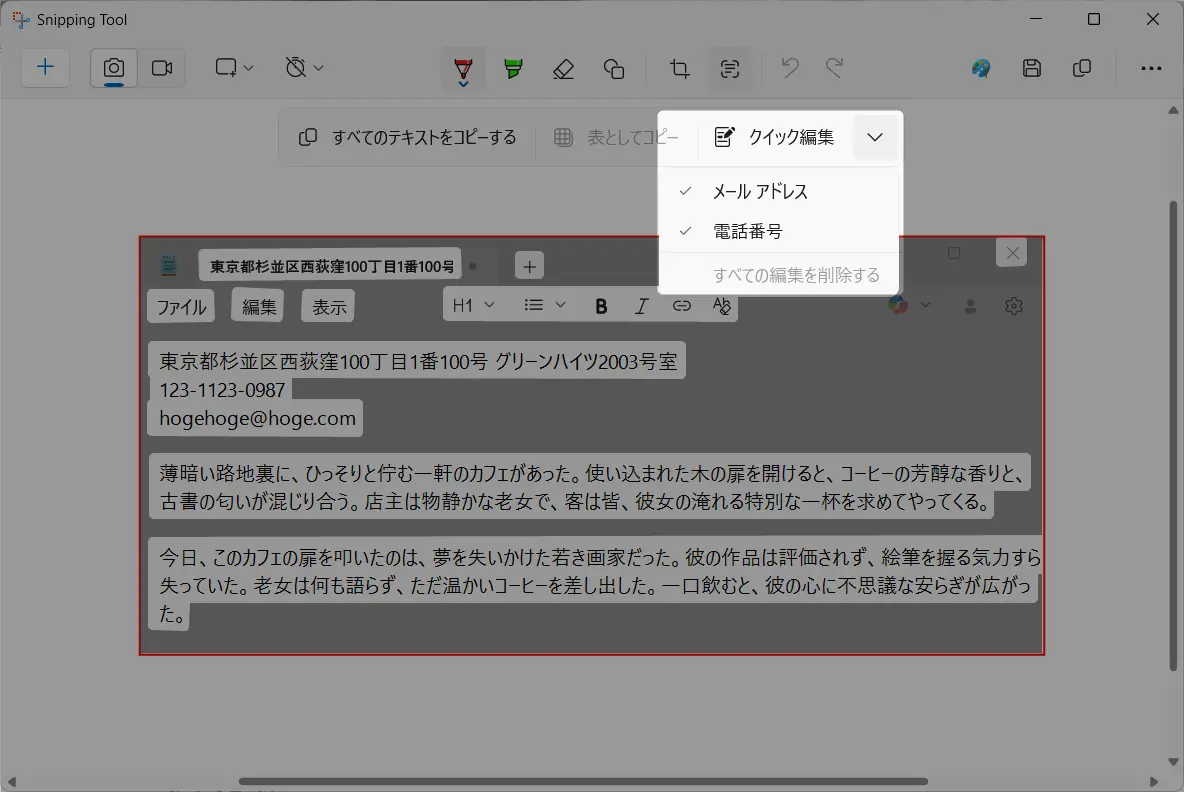The image size is (1184, 792).
Task: Click the scroll left arrow
Action: [11, 781]
